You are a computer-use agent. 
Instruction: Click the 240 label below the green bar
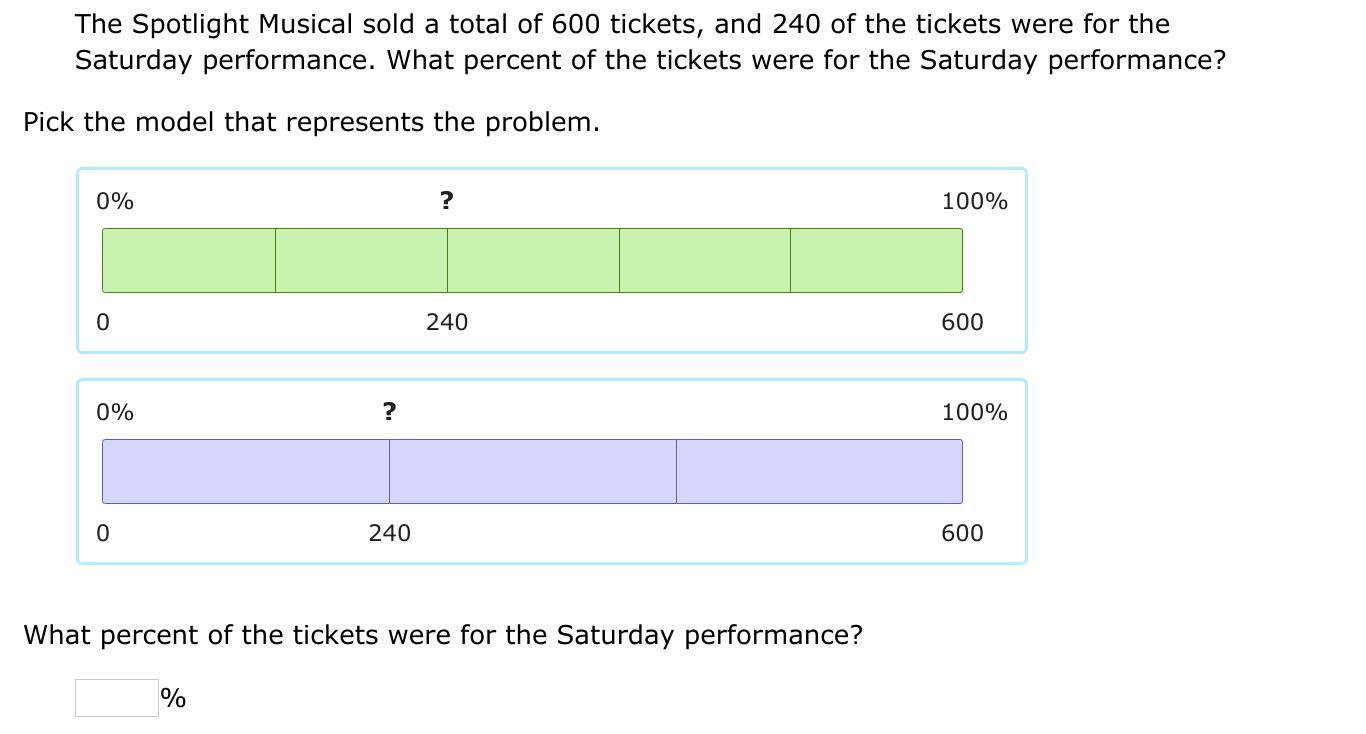(x=446, y=322)
